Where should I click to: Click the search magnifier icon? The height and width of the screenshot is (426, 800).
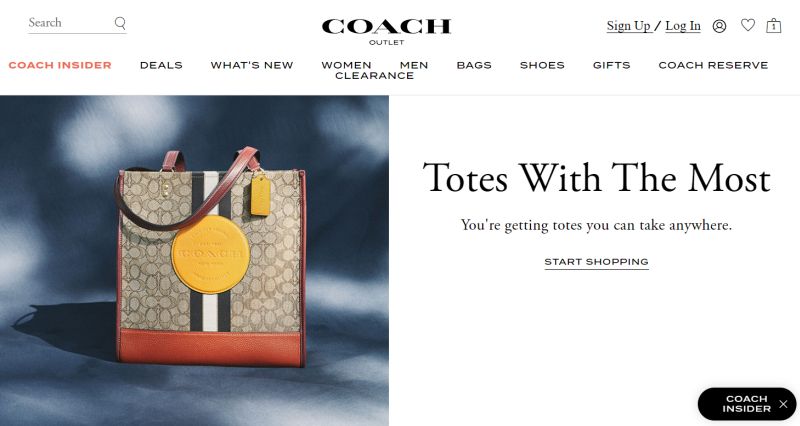[120, 23]
